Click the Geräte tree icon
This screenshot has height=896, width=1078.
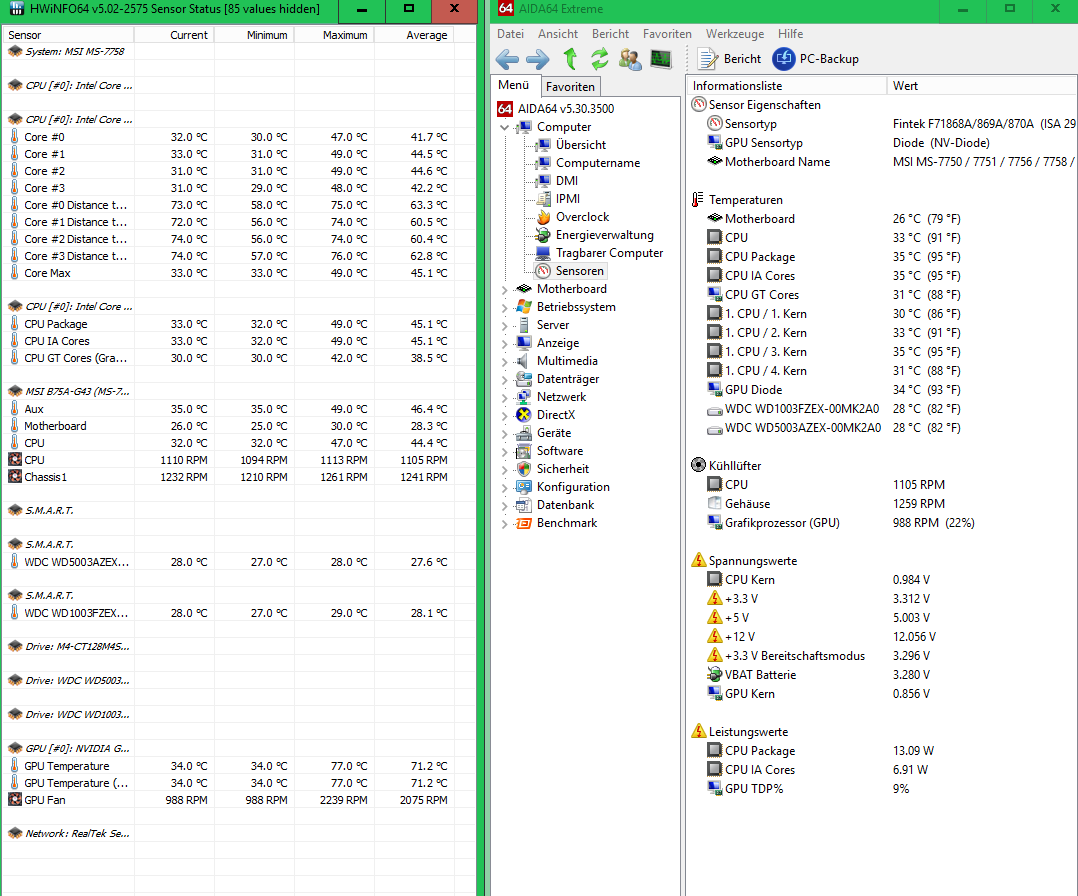[524, 433]
